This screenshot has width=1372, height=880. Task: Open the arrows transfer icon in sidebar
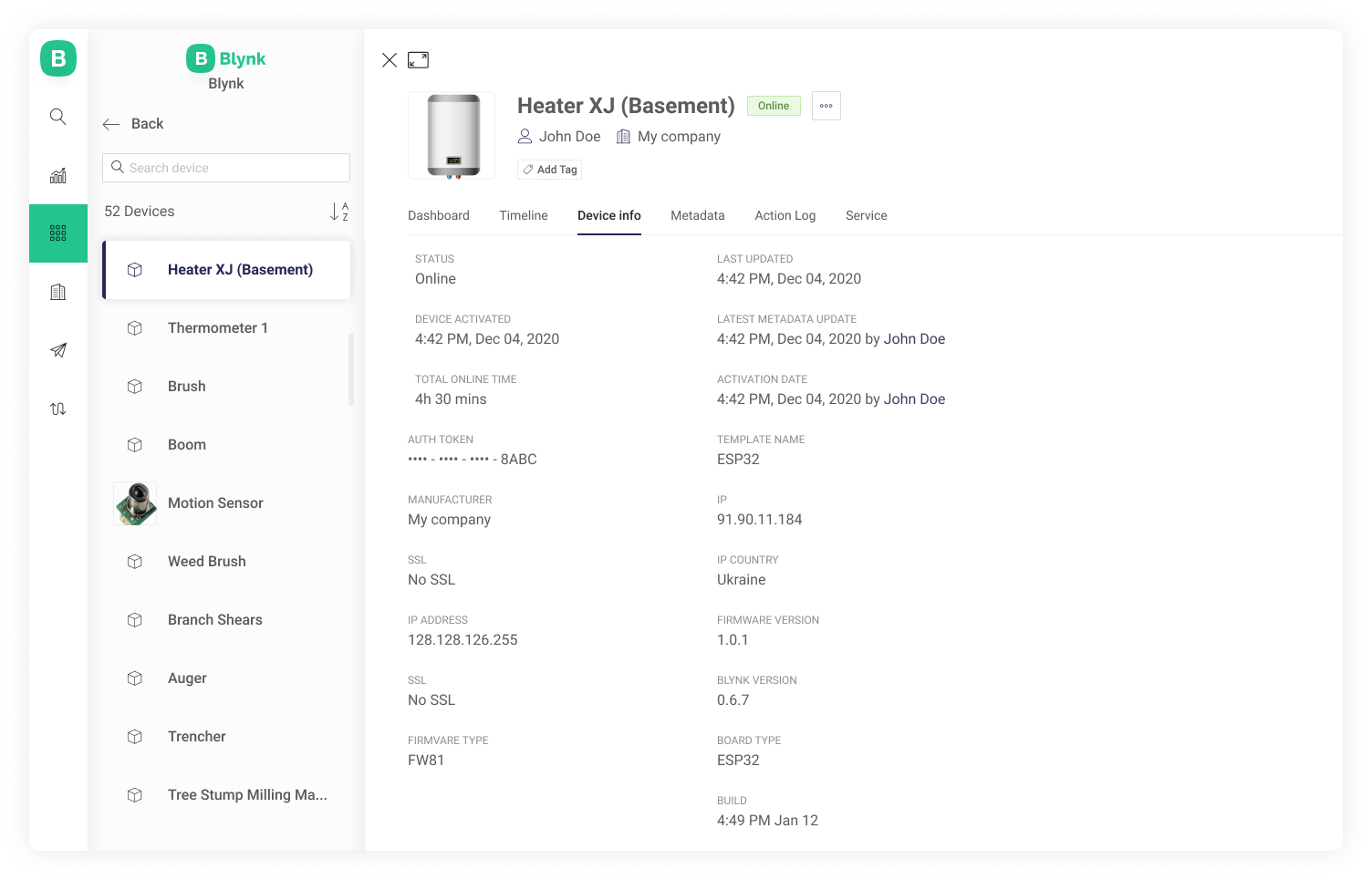tap(58, 409)
